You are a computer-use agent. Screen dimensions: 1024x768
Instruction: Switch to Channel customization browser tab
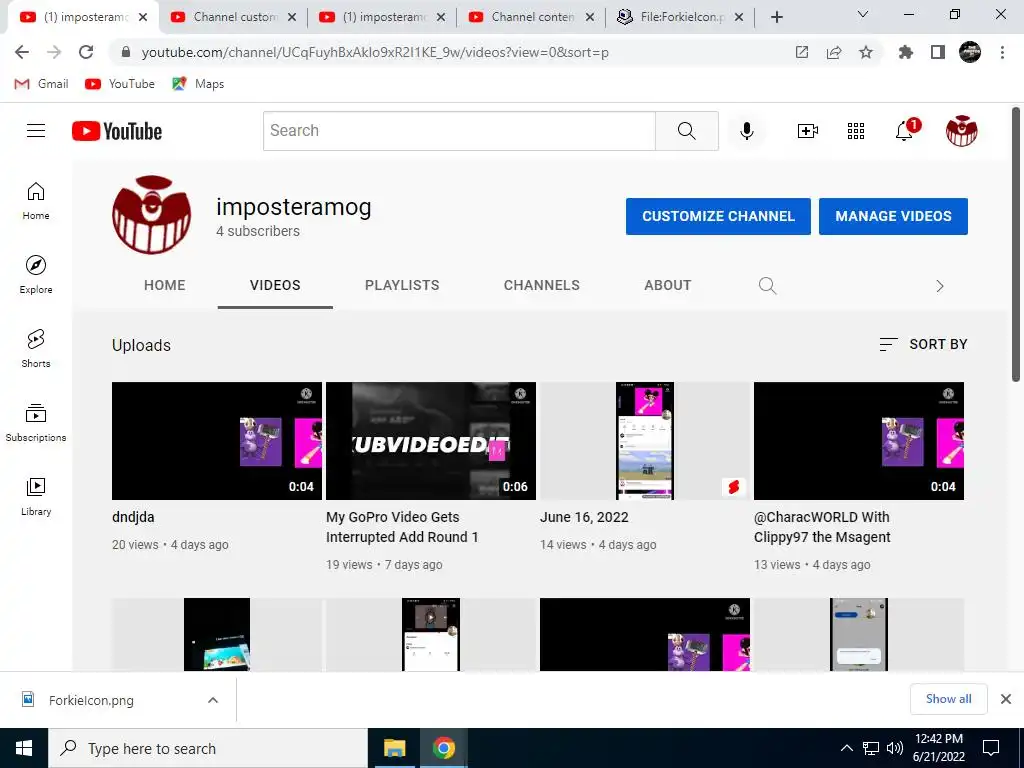pyautogui.click(x=234, y=17)
